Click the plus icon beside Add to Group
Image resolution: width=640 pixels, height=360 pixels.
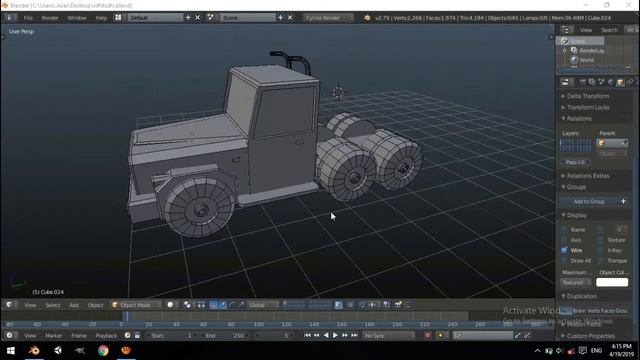click(623, 201)
